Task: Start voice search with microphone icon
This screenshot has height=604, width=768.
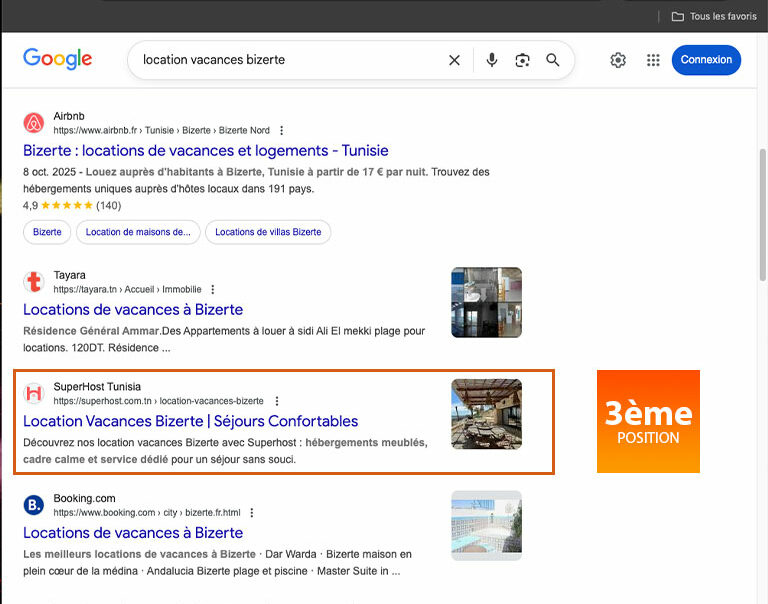Action: tap(491, 60)
